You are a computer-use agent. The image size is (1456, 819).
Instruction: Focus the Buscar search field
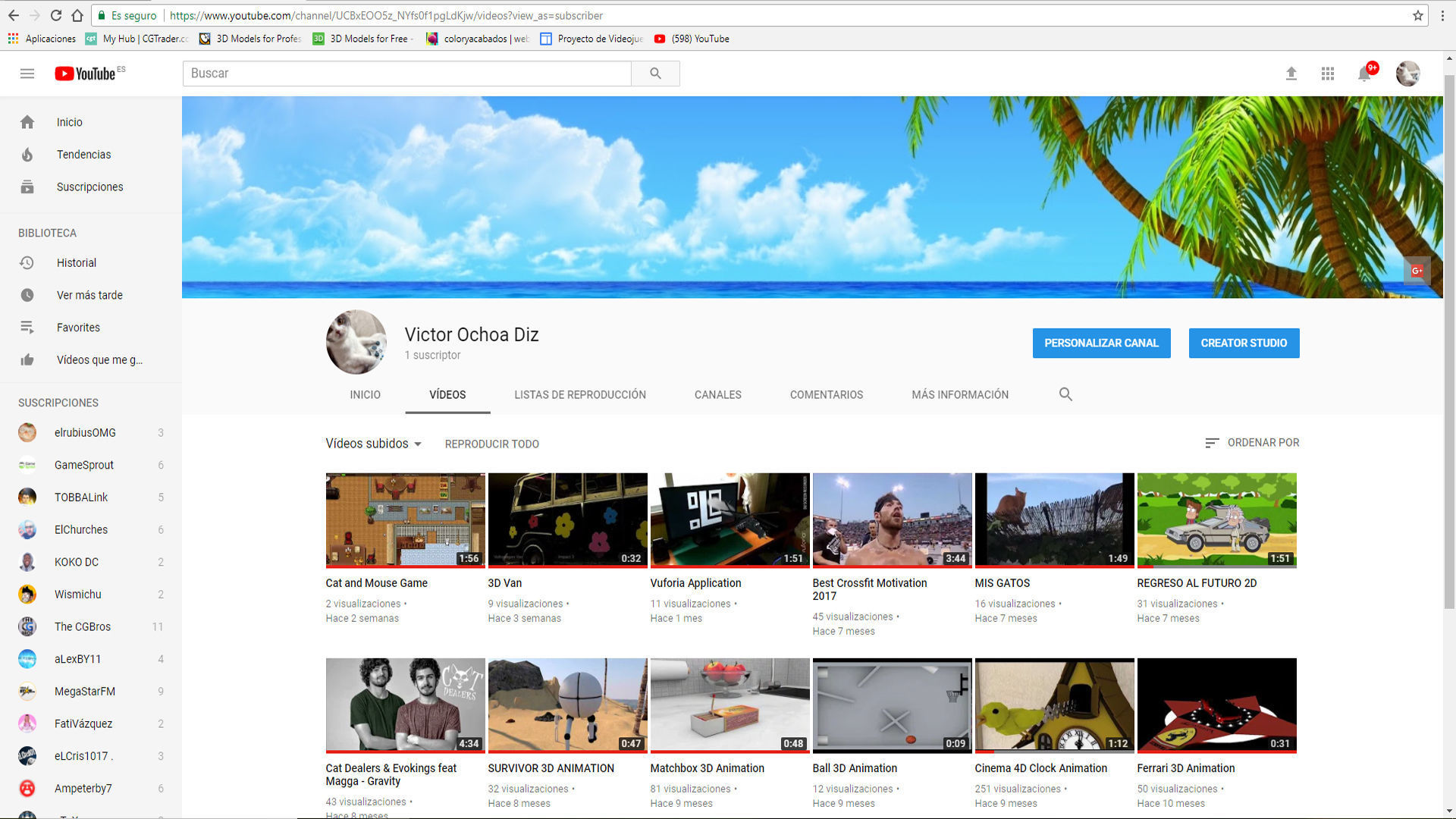[x=406, y=74]
